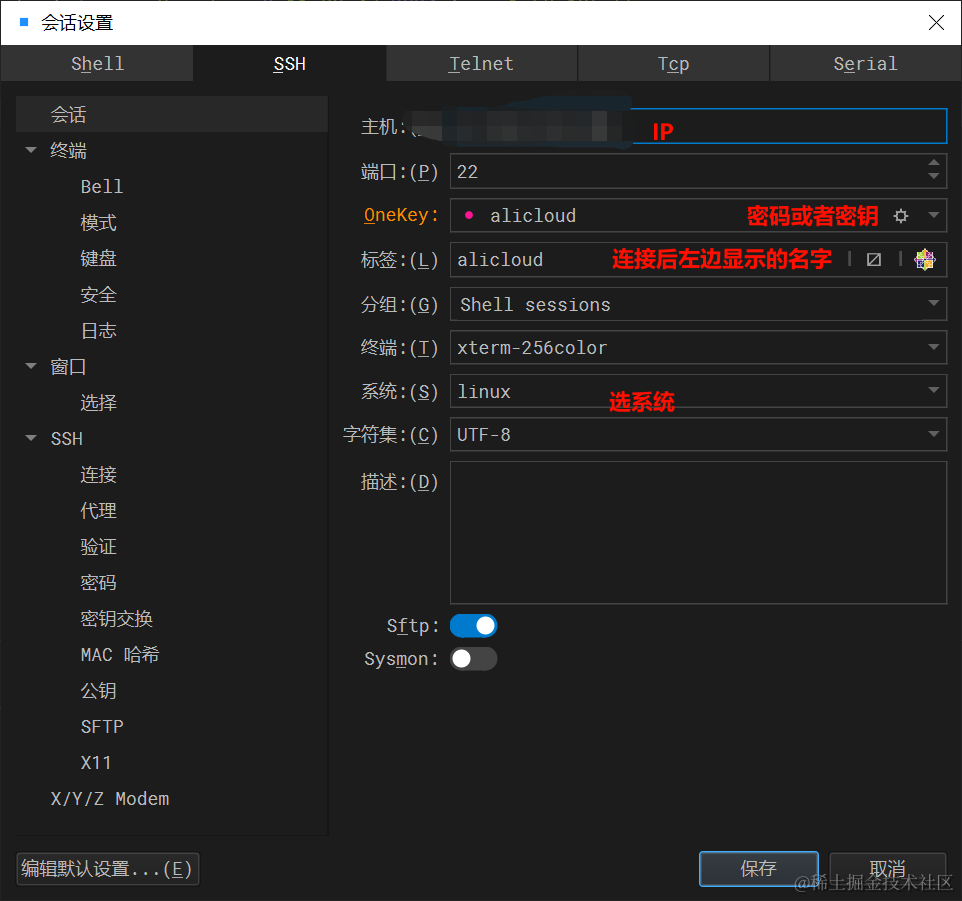Disable the Sftp toggle
The width and height of the screenshot is (962, 901).
pos(473,625)
